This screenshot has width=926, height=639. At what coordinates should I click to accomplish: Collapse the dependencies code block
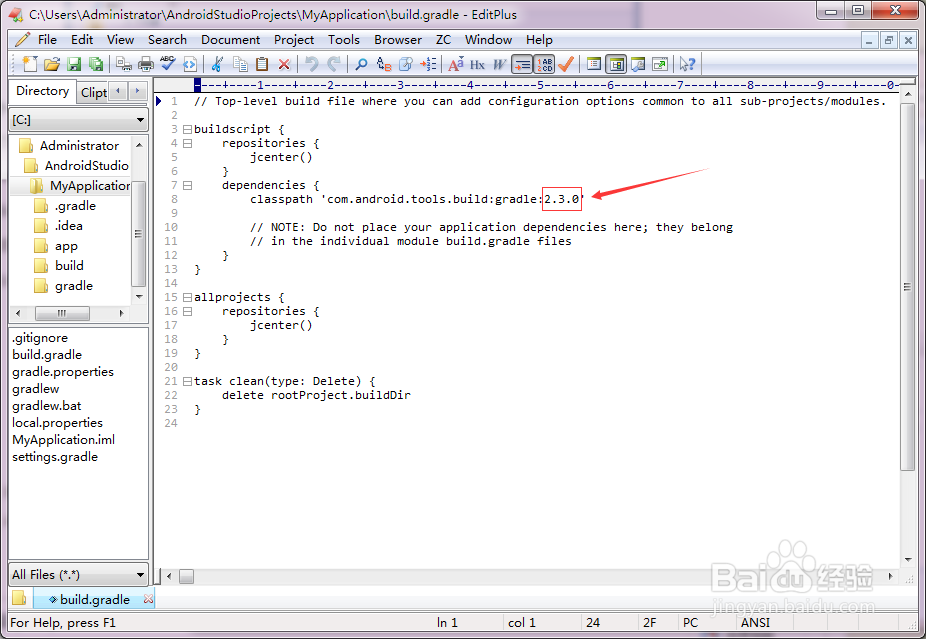188,185
